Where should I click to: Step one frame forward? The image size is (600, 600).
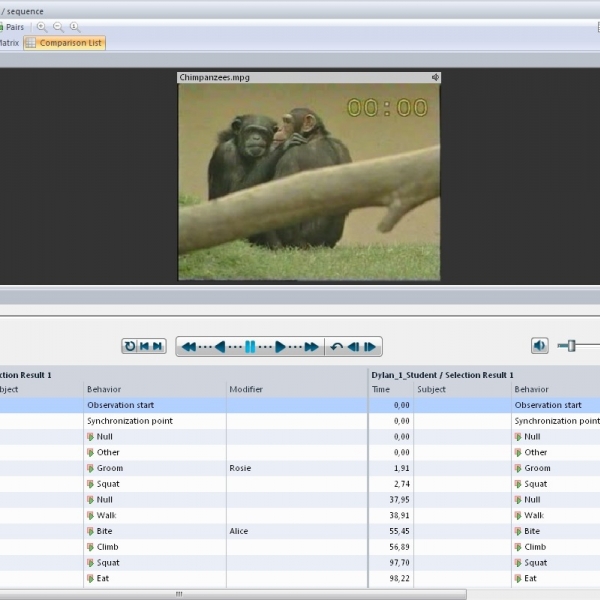coord(370,347)
